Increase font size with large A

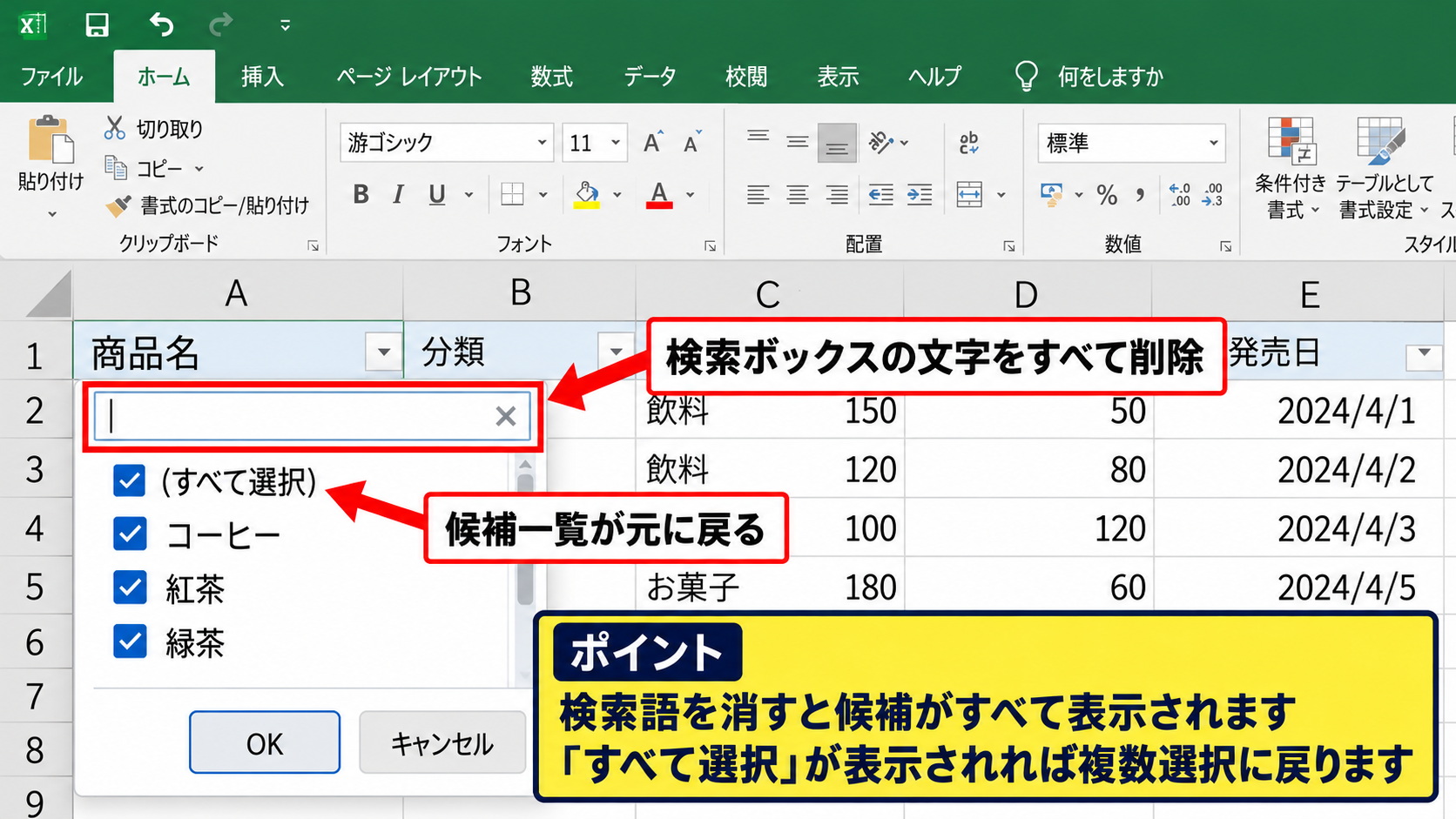pyautogui.click(x=653, y=142)
